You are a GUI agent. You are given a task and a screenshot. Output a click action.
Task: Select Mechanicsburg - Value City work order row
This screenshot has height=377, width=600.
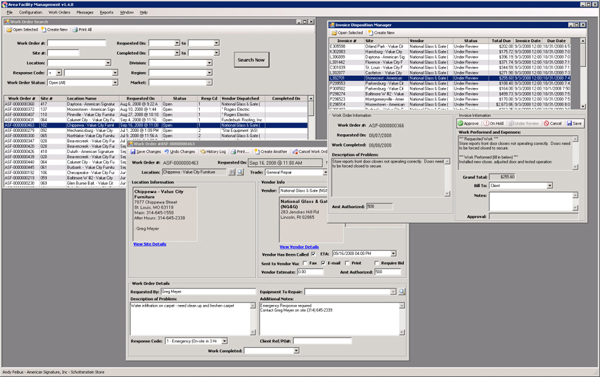155,131
